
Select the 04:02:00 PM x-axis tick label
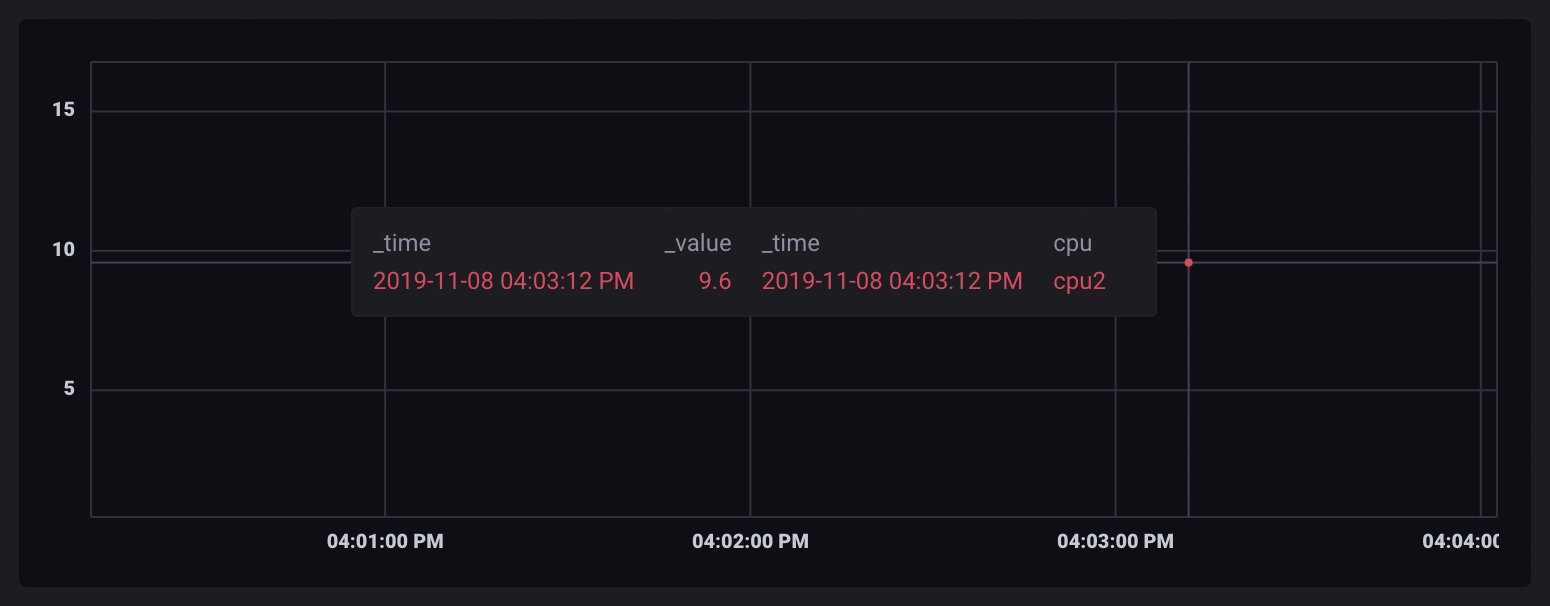(x=750, y=542)
